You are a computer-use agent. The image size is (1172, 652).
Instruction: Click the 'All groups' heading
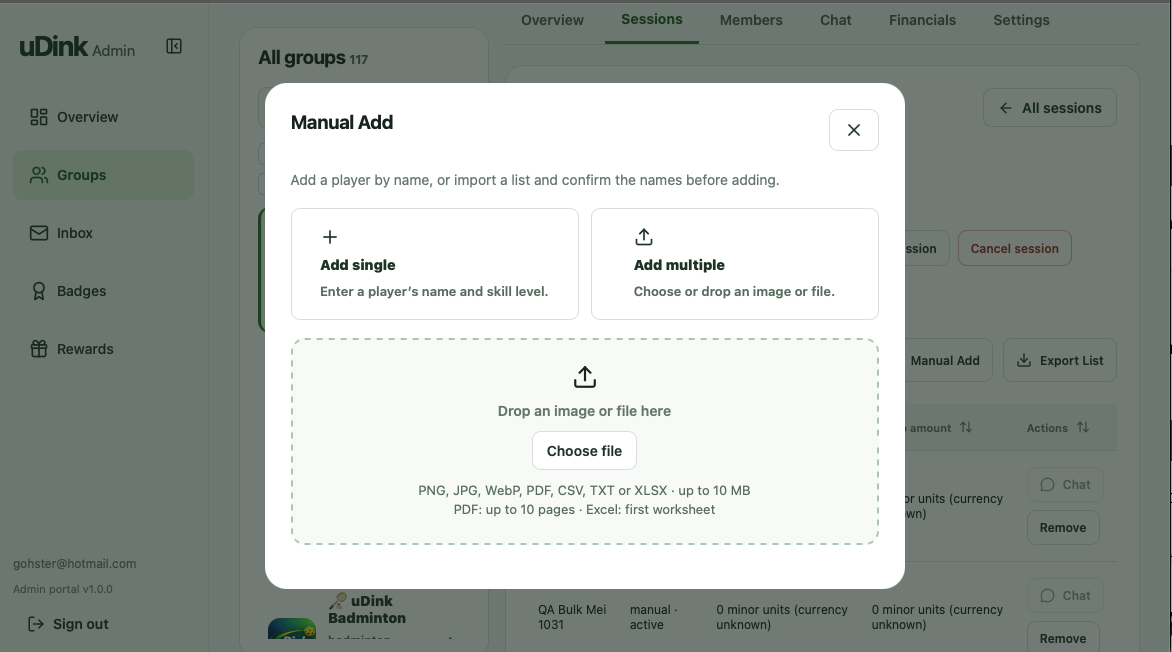[x=303, y=58]
